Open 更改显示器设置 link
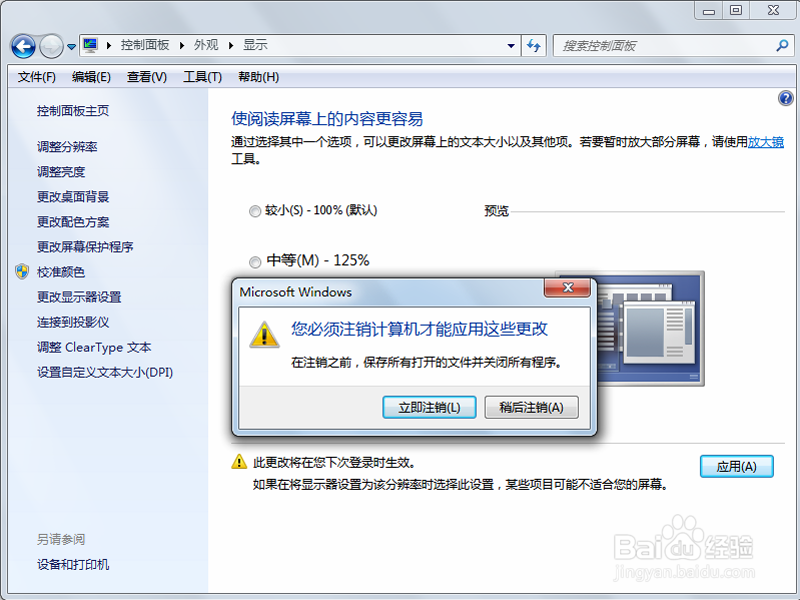Screen dimensions: 800x600 (x=79, y=297)
